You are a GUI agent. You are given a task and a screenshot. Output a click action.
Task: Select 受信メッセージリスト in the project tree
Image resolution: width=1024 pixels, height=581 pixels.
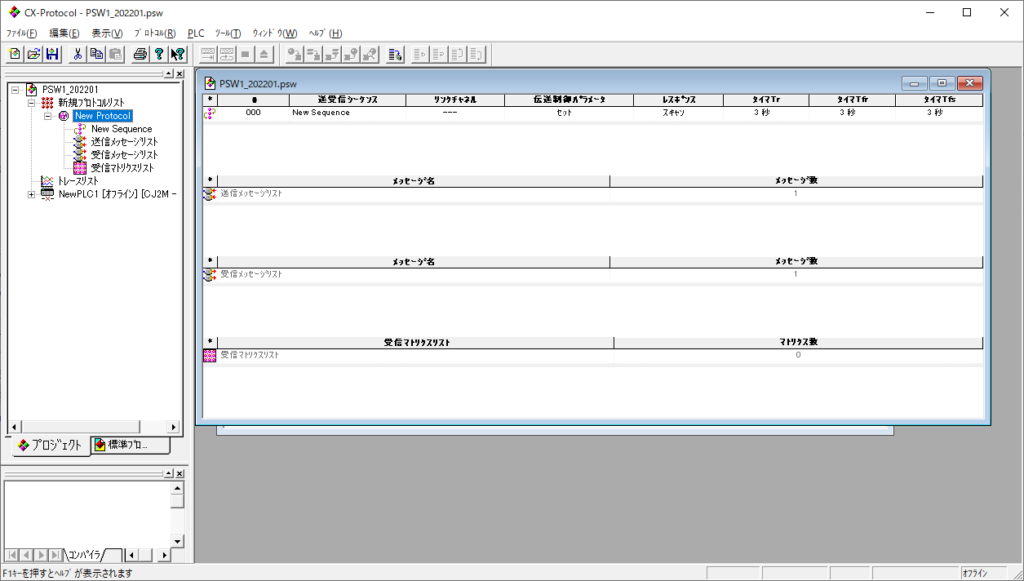125,155
